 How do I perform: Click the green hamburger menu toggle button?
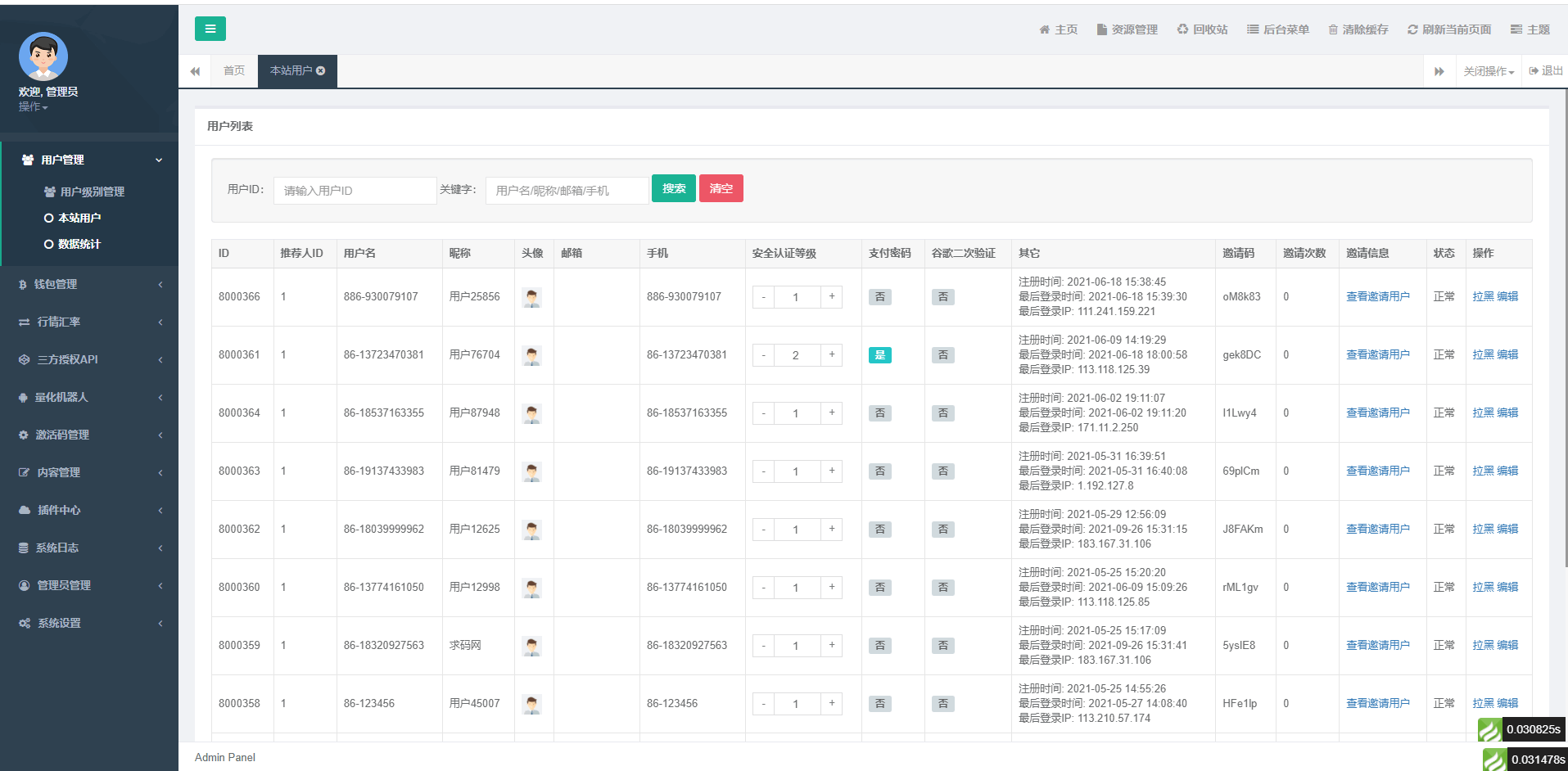pyautogui.click(x=210, y=29)
